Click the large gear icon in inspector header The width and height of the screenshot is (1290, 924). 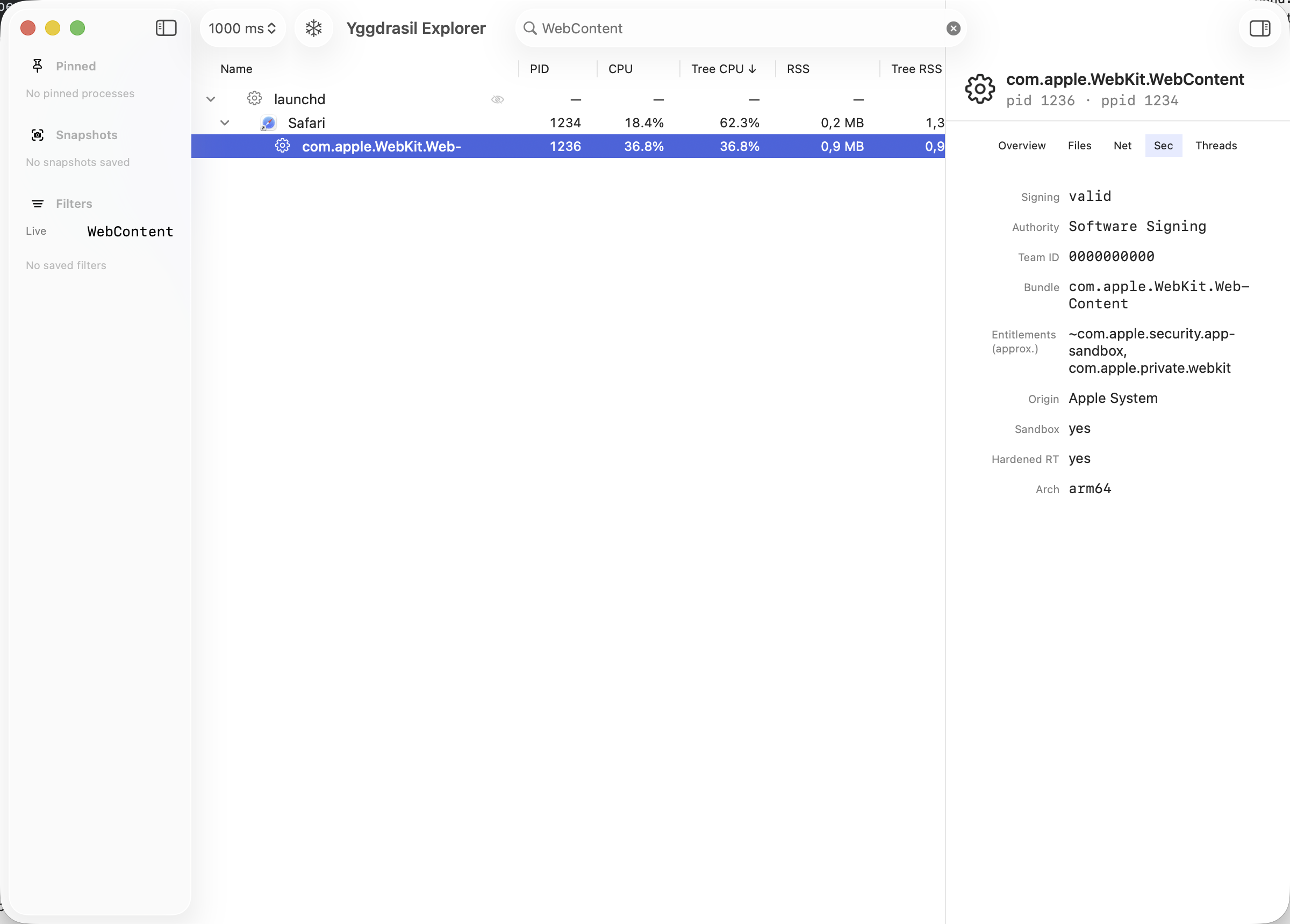point(980,89)
